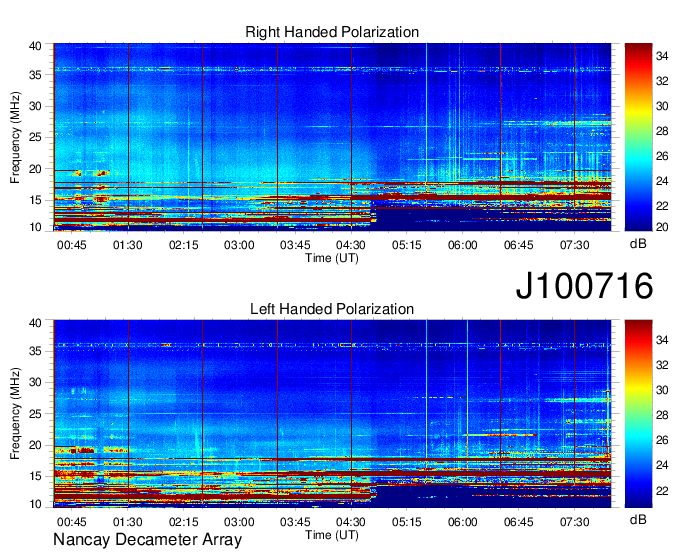Image resolution: width=680 pixels, height=552 pixels.
Task: Click the '07:30' time tick of Right Handed plot
Action: pos(574,245)
